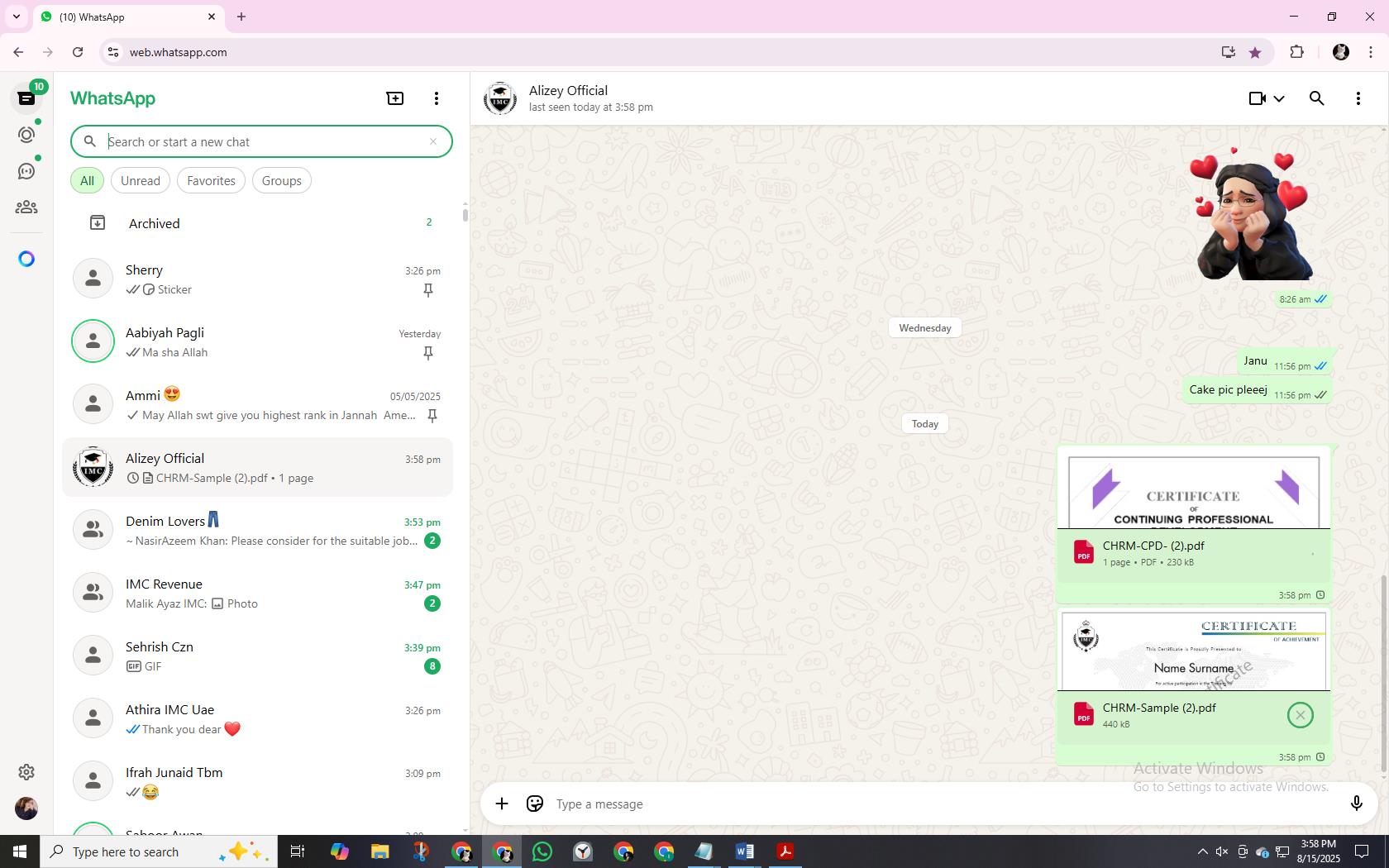Open the Status icon in the left rail
The image size is (1389, 868).
[26, 135]
